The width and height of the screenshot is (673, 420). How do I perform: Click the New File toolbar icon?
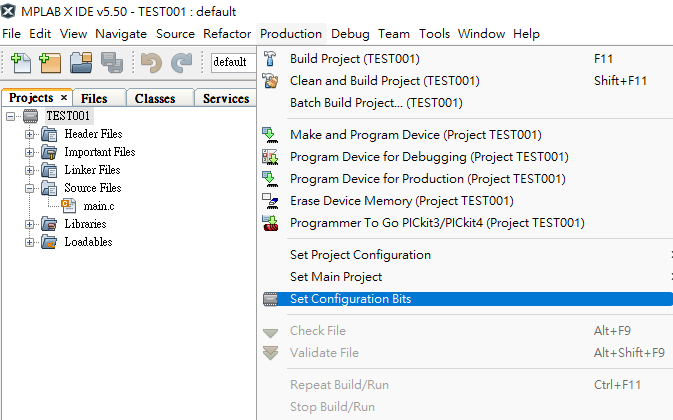coord(21,63)
